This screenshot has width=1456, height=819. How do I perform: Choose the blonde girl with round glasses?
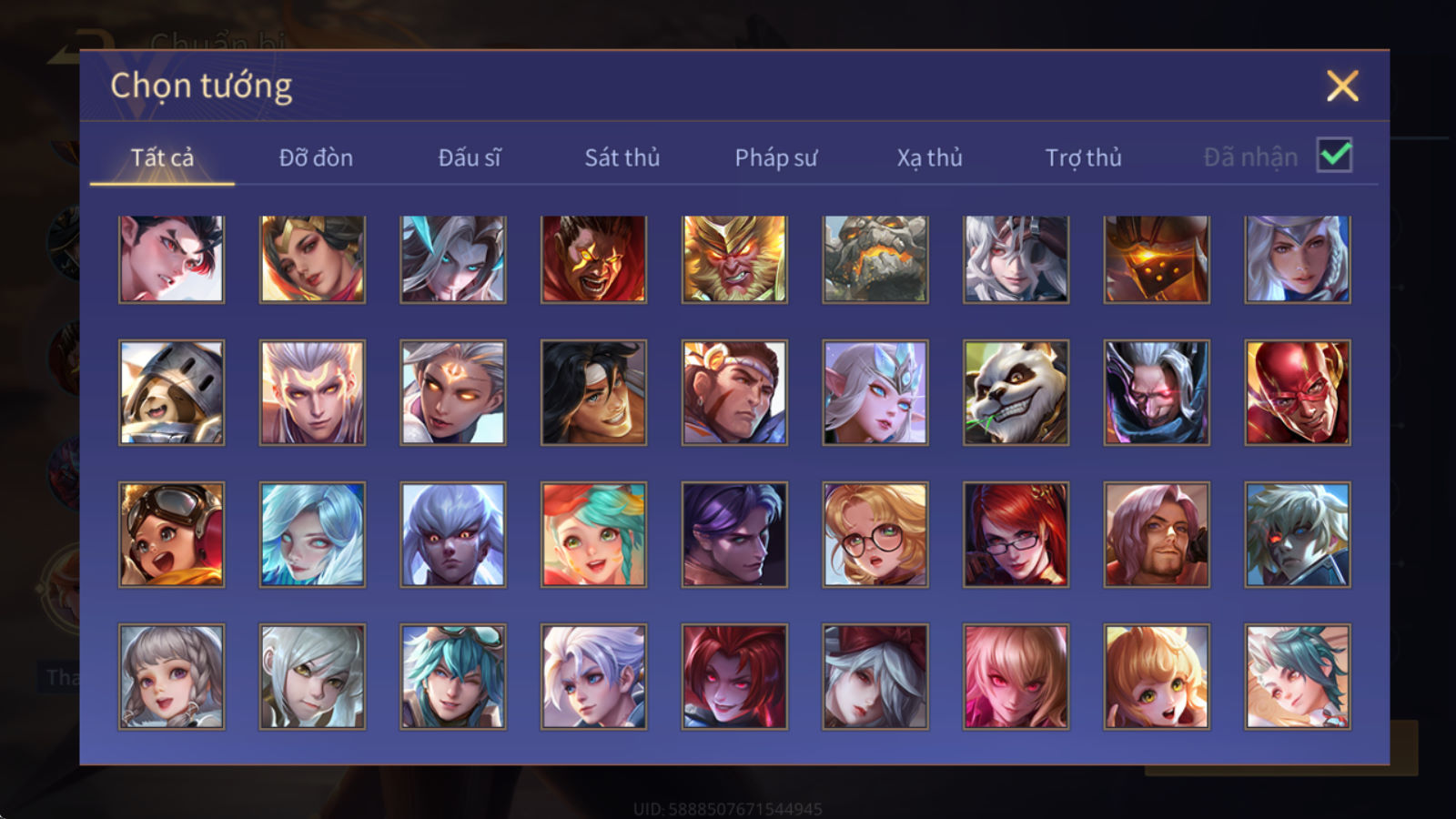(875, 534)
